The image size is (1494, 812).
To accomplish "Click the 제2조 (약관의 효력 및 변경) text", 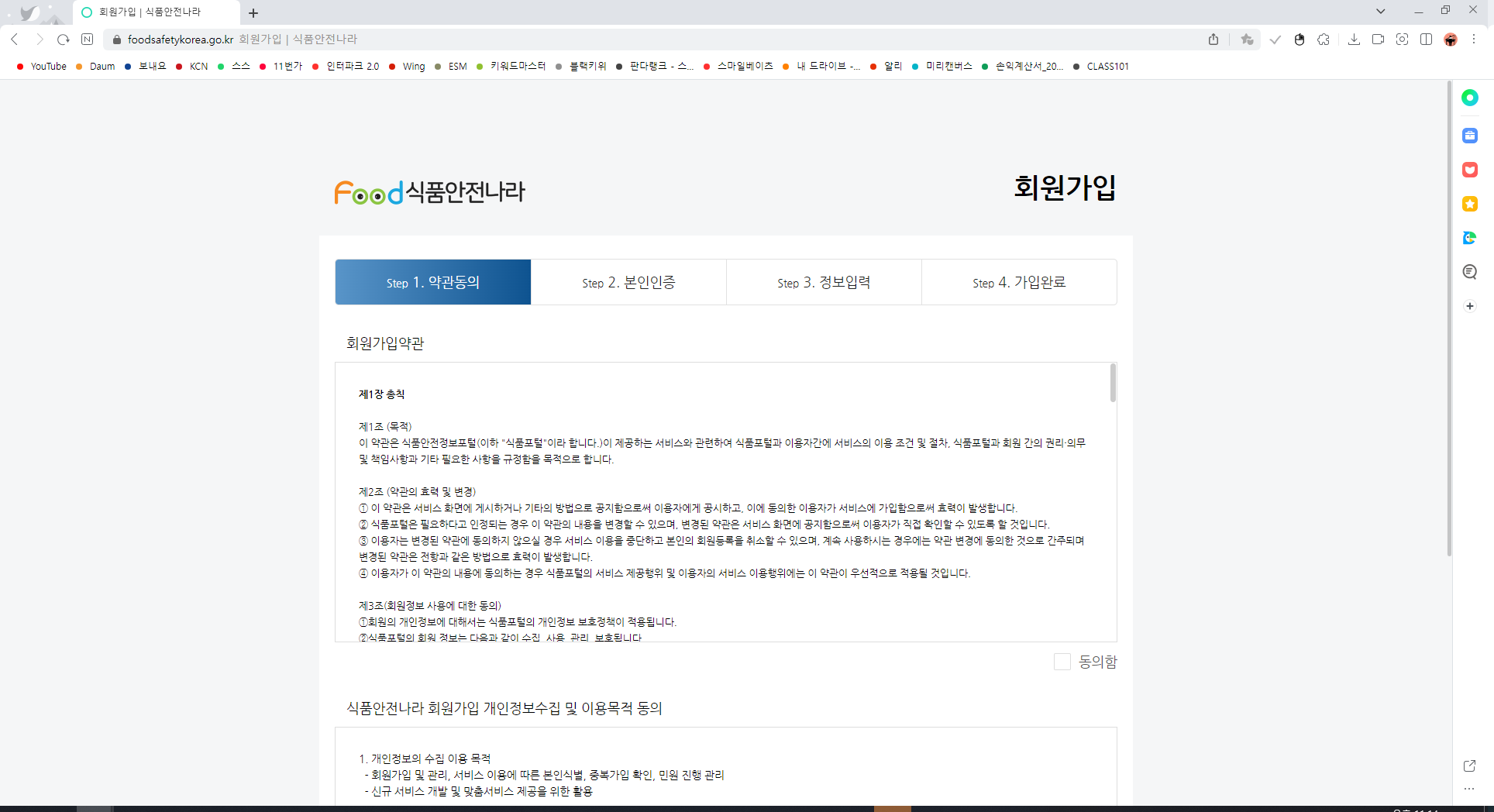I will (417, 492).
